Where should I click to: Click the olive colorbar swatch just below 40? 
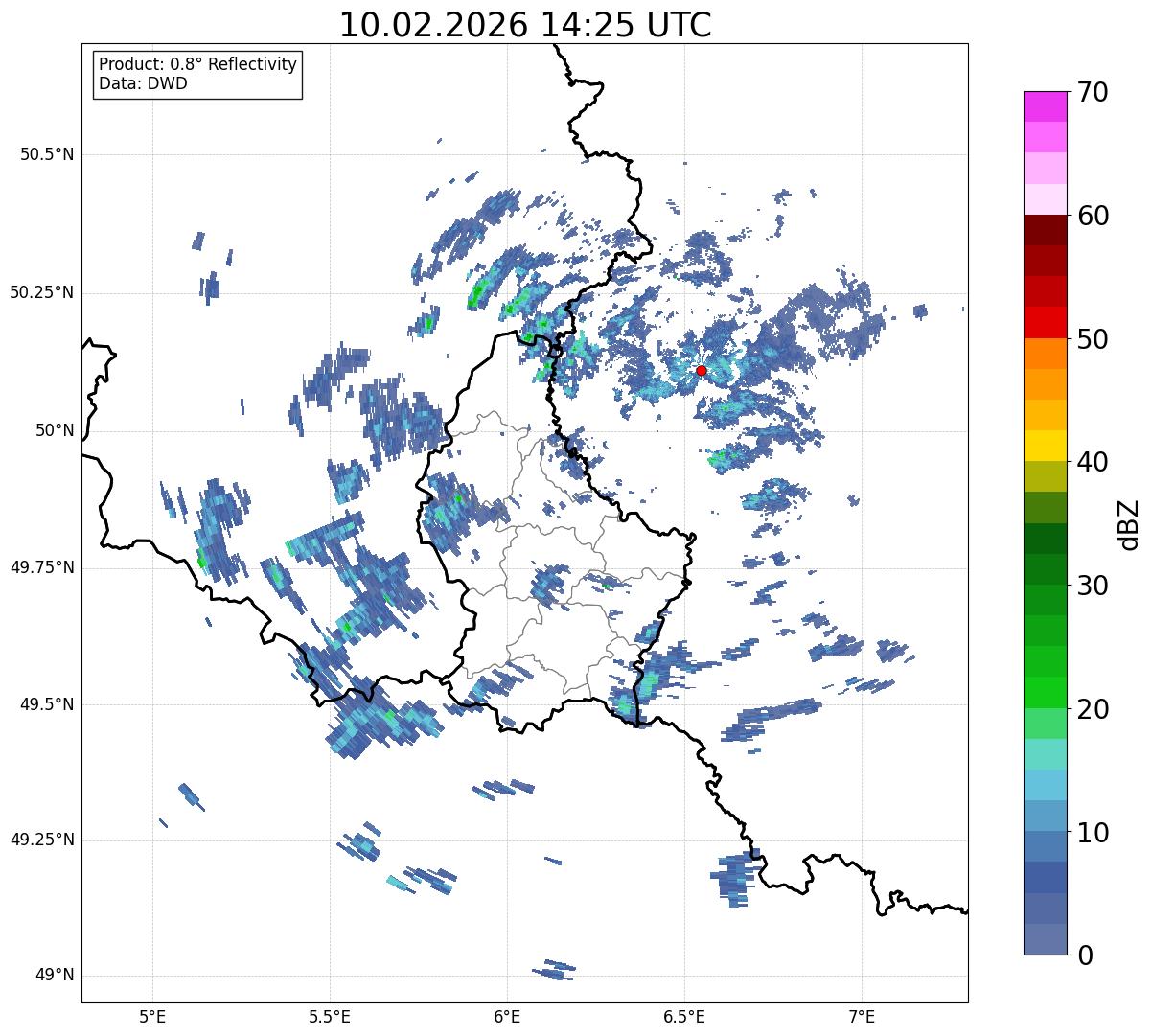[x=1045, y=477]
